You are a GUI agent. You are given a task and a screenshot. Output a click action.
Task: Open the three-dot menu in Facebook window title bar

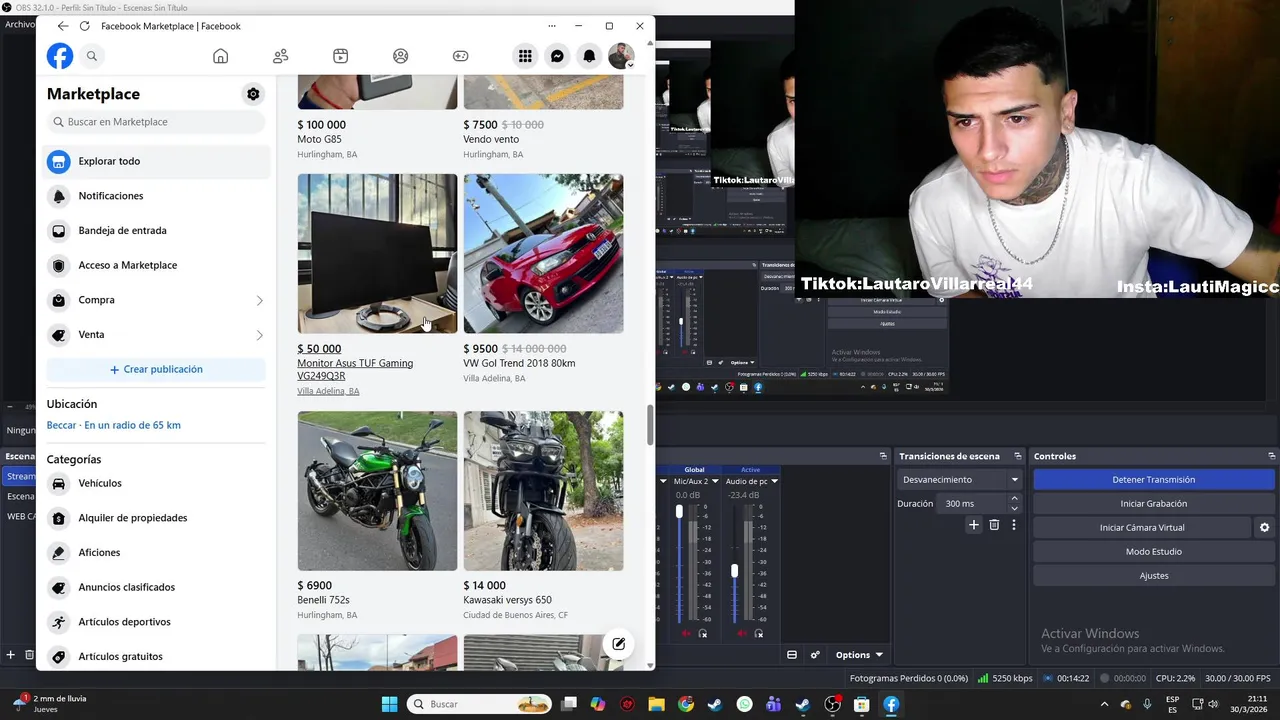552,26
